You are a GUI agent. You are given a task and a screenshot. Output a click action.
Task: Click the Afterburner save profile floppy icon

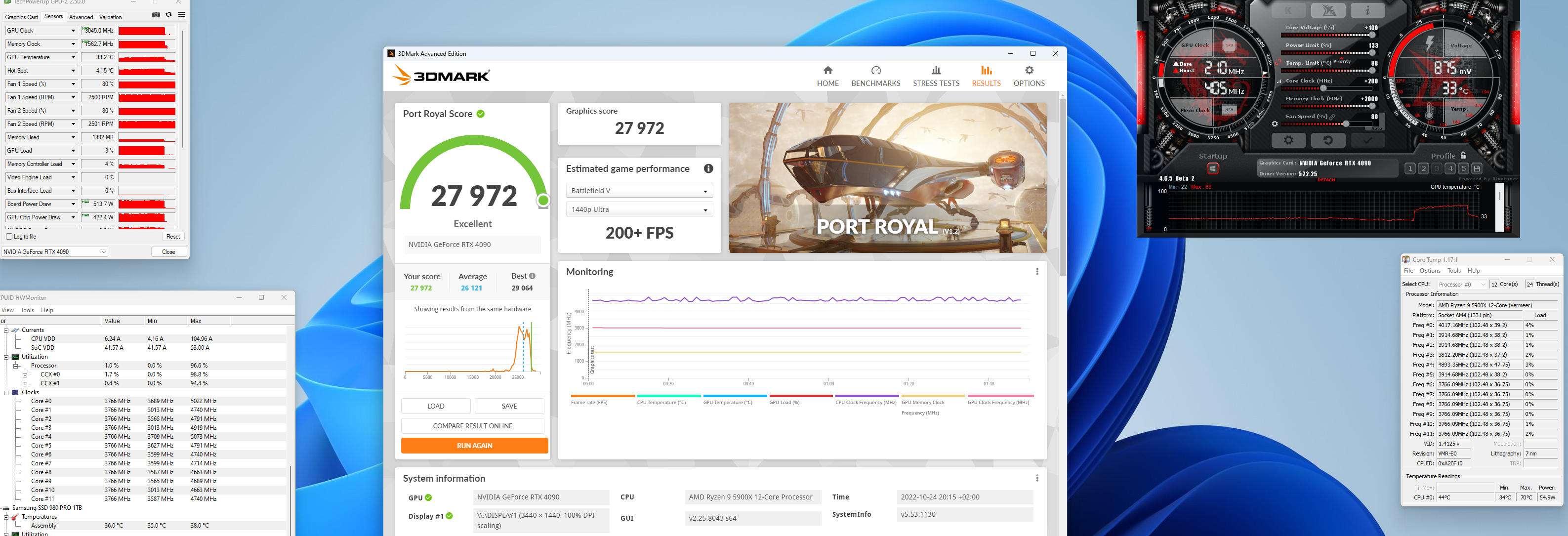1477,168
